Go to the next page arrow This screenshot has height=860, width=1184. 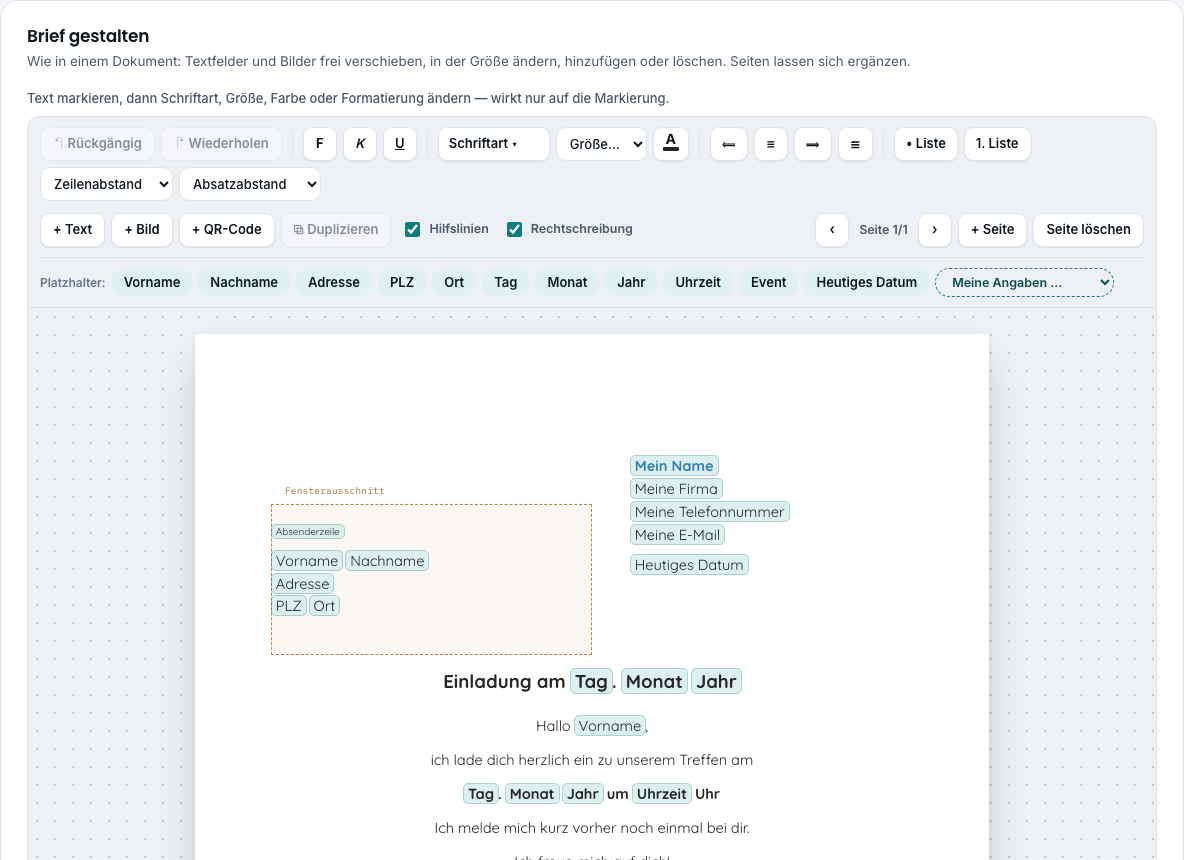(935, 230)
